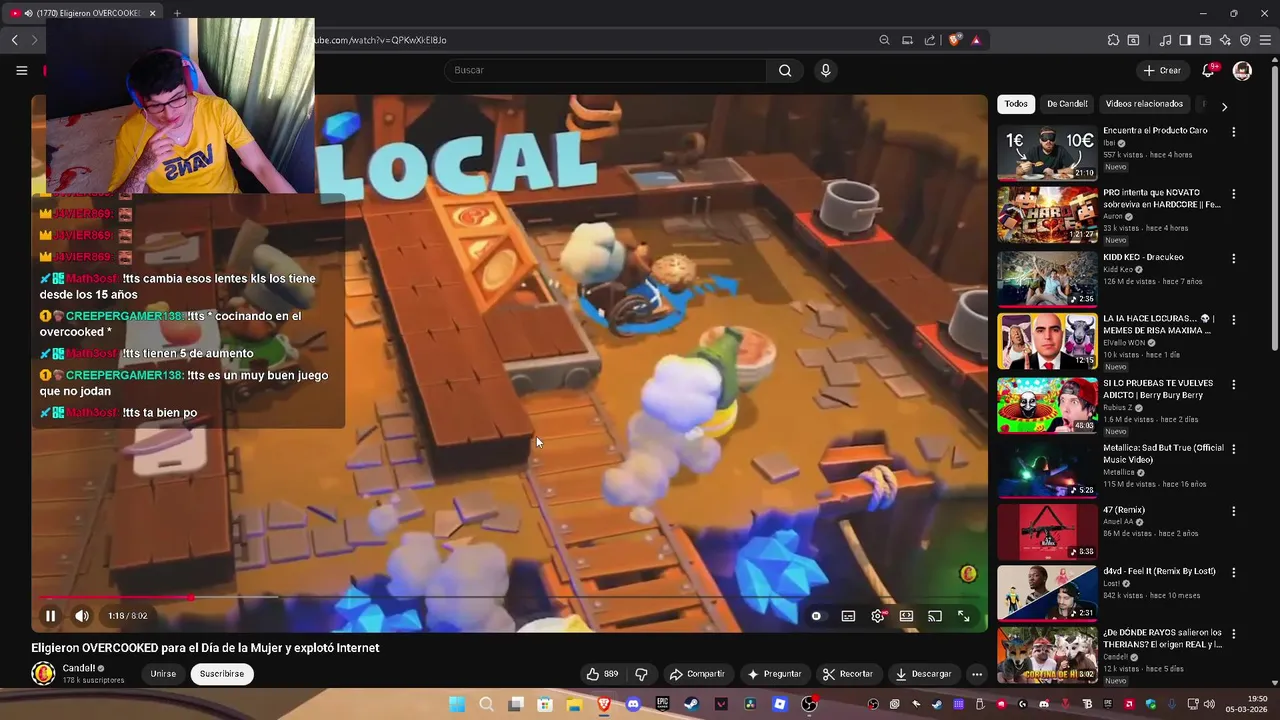
Task: Open options for SI LO PRUEBAS video
Action: pos(1233,384)
